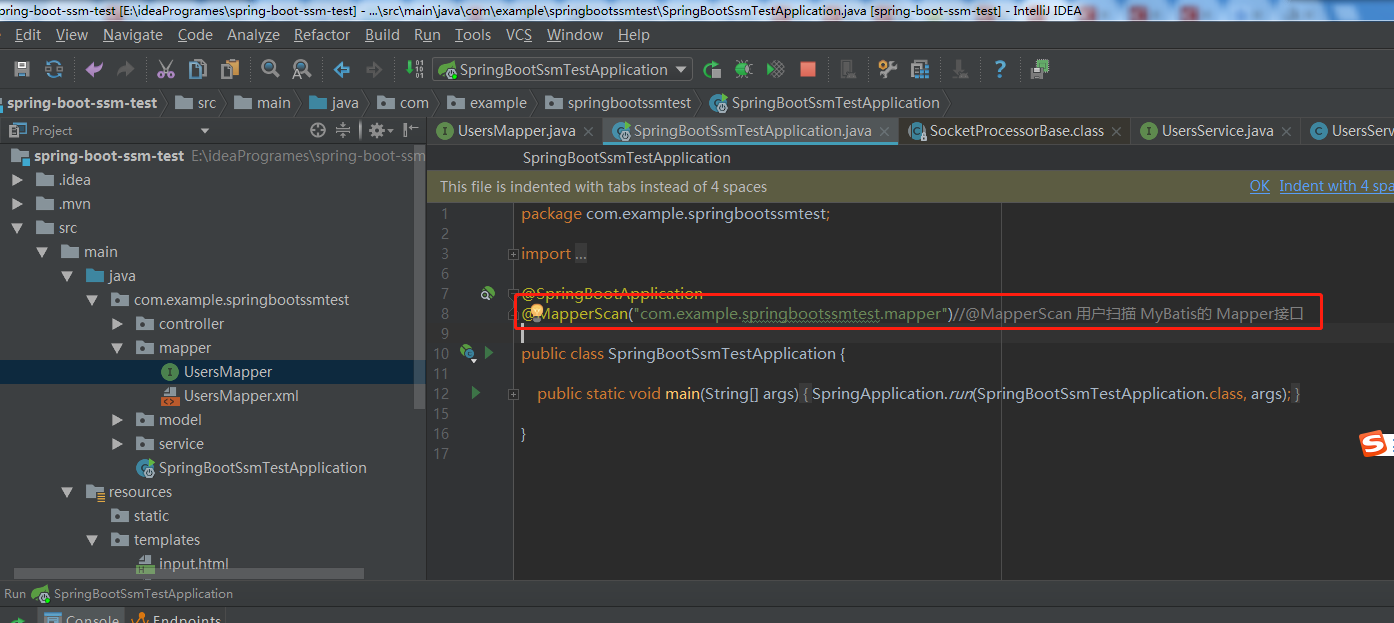Click the Spring bean gutter icon on line 7
Screen dimensions: 1394x623
tap(487, 293)
